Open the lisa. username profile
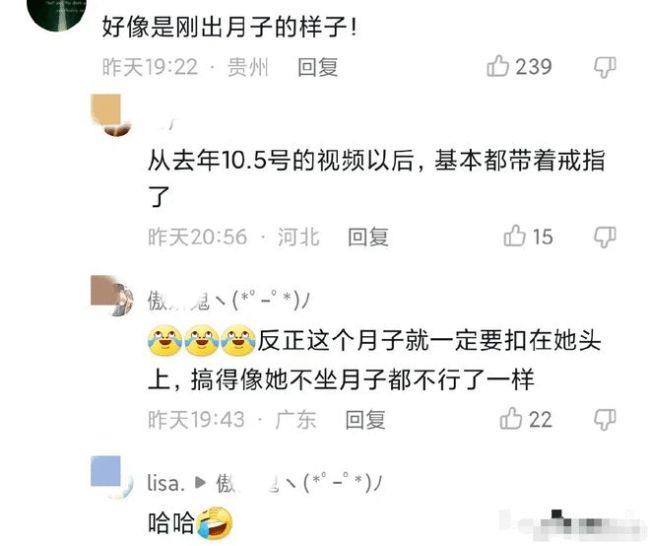This screenshot has height=546, width=650. [x=166, y=483]
